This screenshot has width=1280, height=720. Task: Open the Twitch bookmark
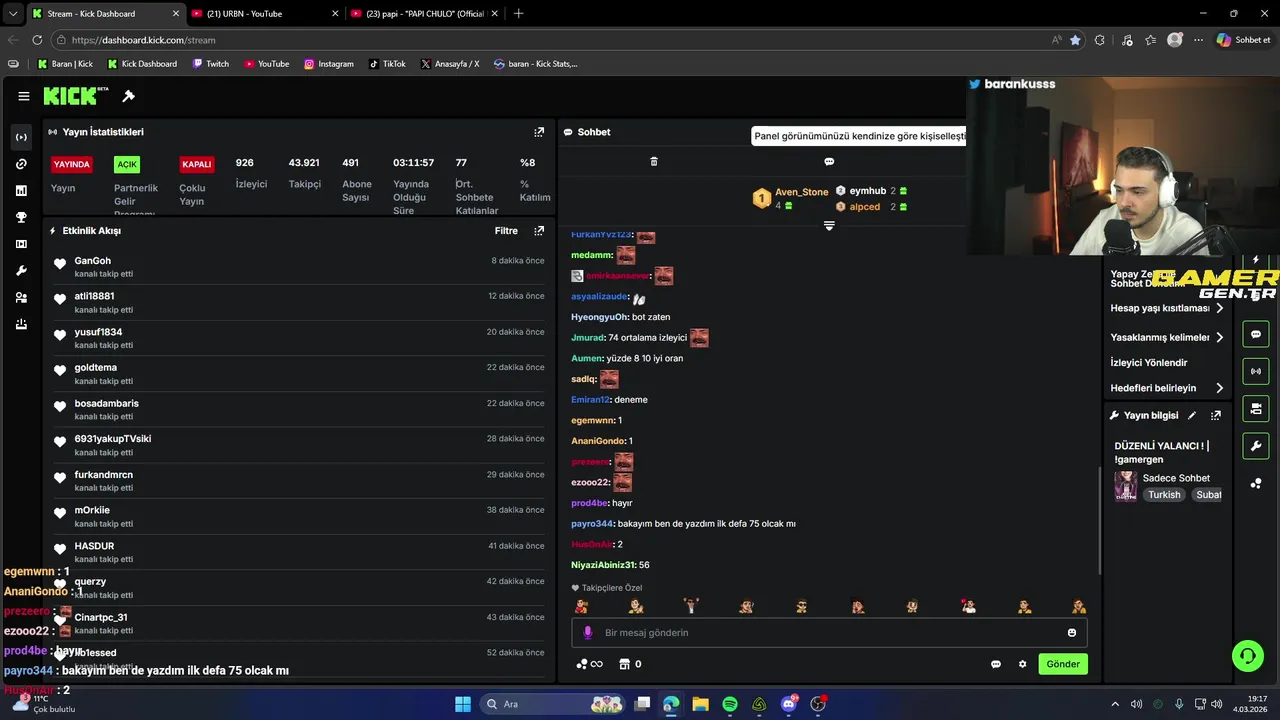pos(210,64)
